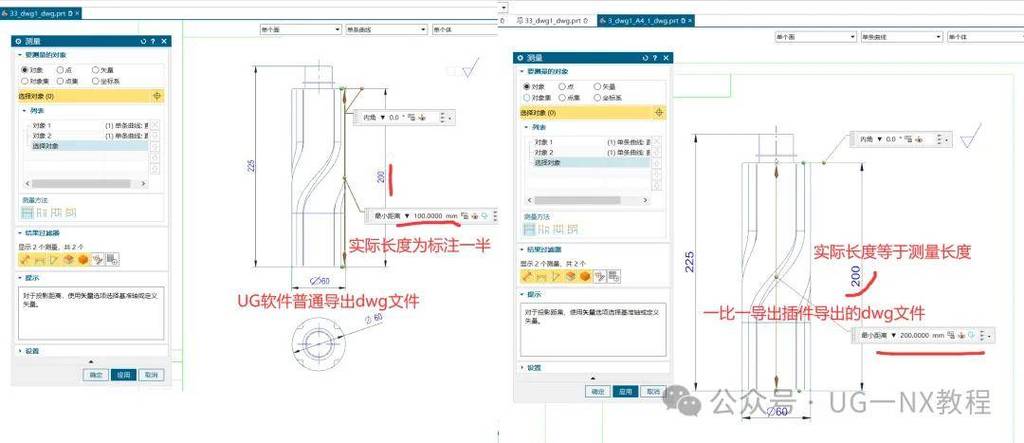Choose the first measurement method icon in the A4_1 dialog
The width and height of the screenshot is (1024, 443).
pos(530,229)
